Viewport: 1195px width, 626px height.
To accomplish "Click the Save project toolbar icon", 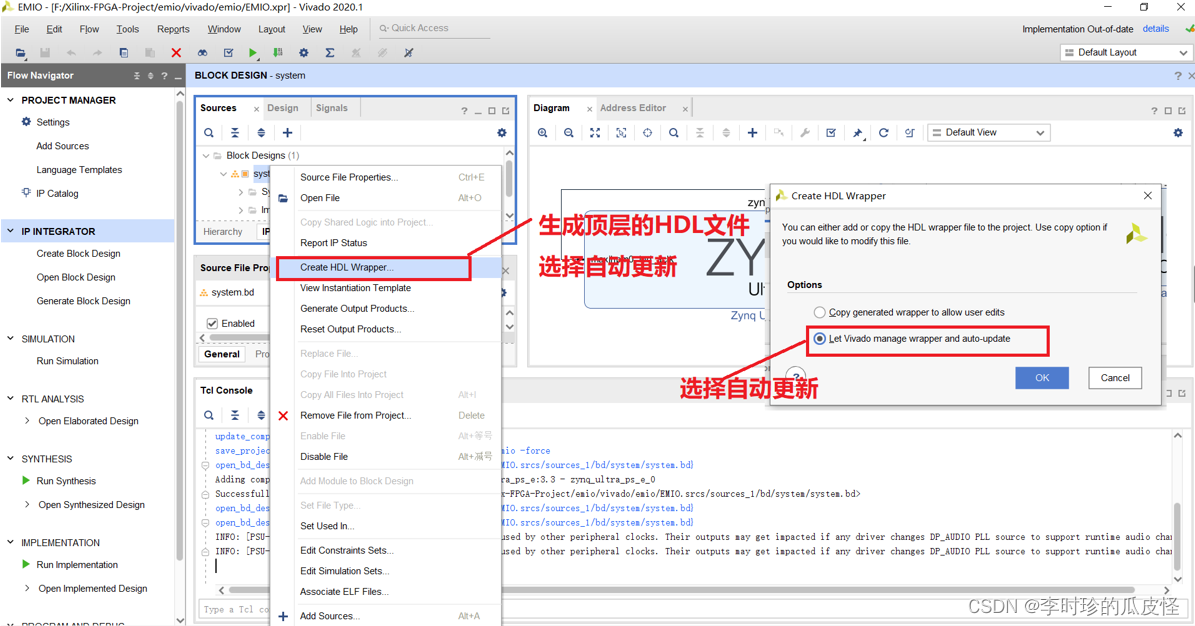I will point(45,53).
